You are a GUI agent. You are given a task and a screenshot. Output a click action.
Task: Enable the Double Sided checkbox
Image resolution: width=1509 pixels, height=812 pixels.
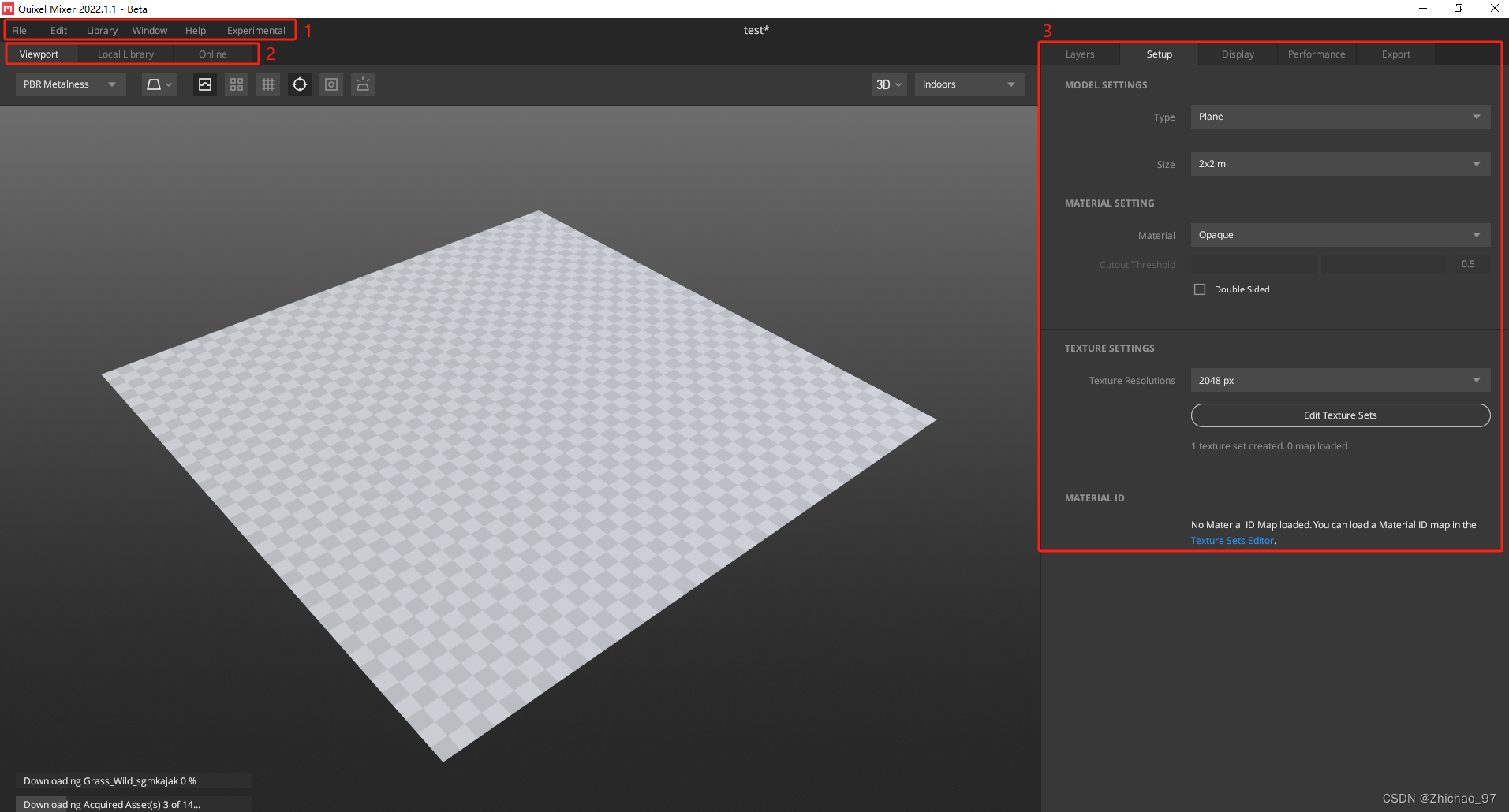(x=1199, y=289)
